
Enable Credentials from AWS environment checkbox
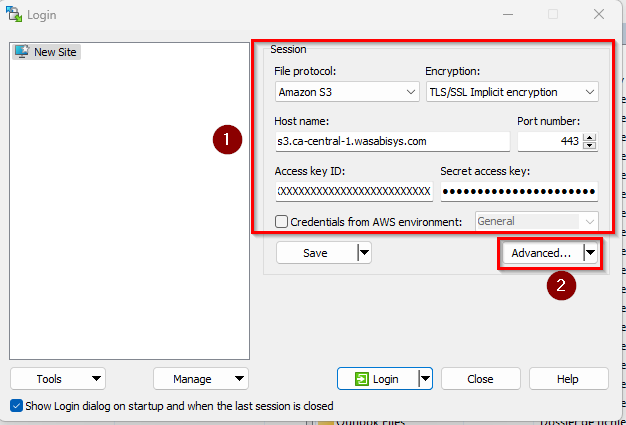(x=281, y=221)
